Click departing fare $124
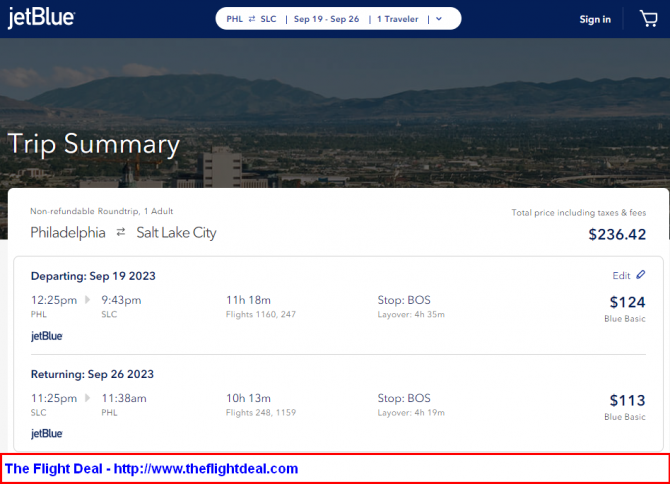Screen dimensions: 670x484 point(627,302)
